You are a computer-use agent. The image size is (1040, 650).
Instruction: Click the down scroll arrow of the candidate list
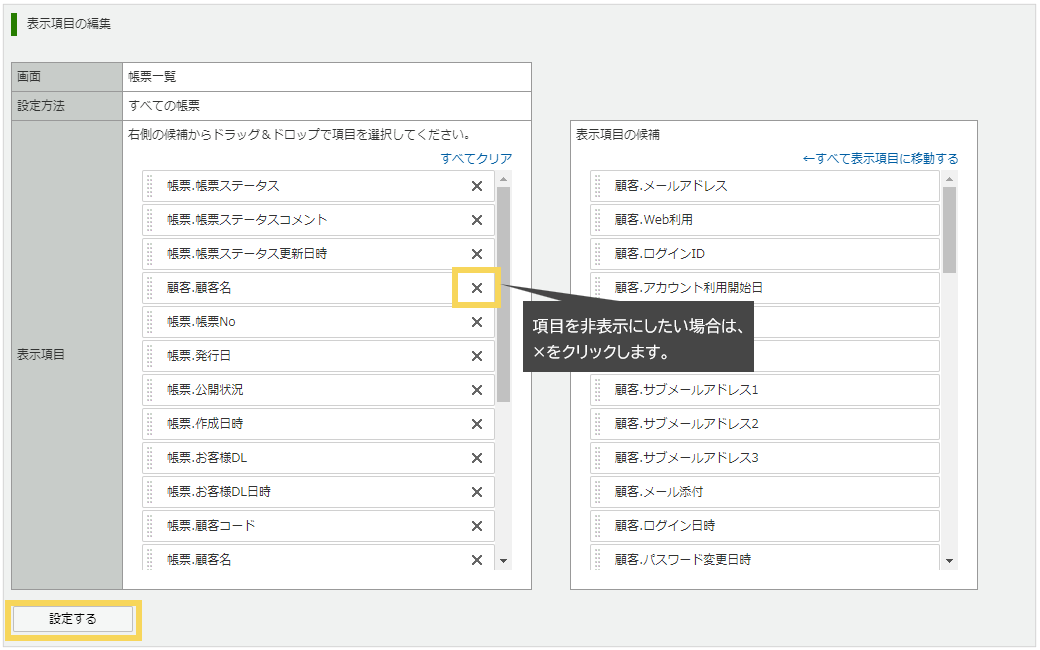coord(949,562)
